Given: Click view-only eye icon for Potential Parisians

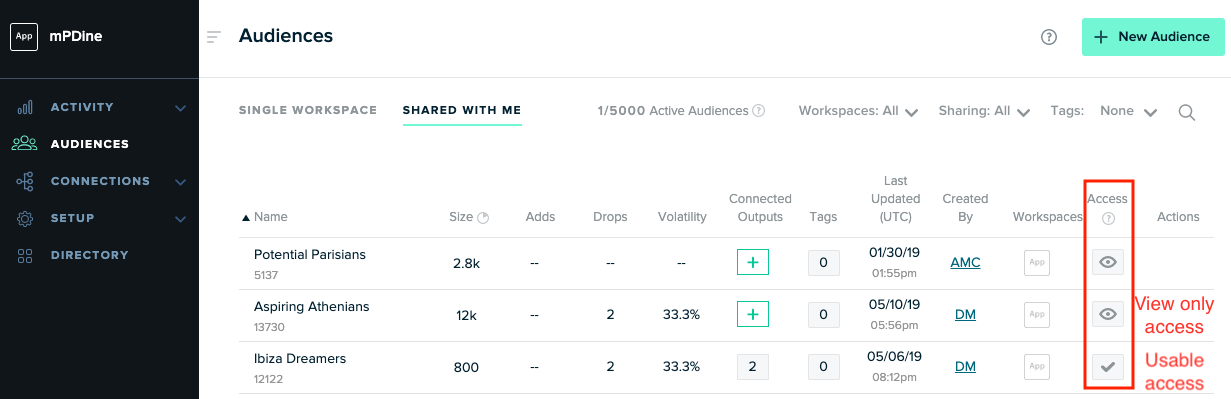Looking at the screenshot, I should click(x=1107, y=263).
